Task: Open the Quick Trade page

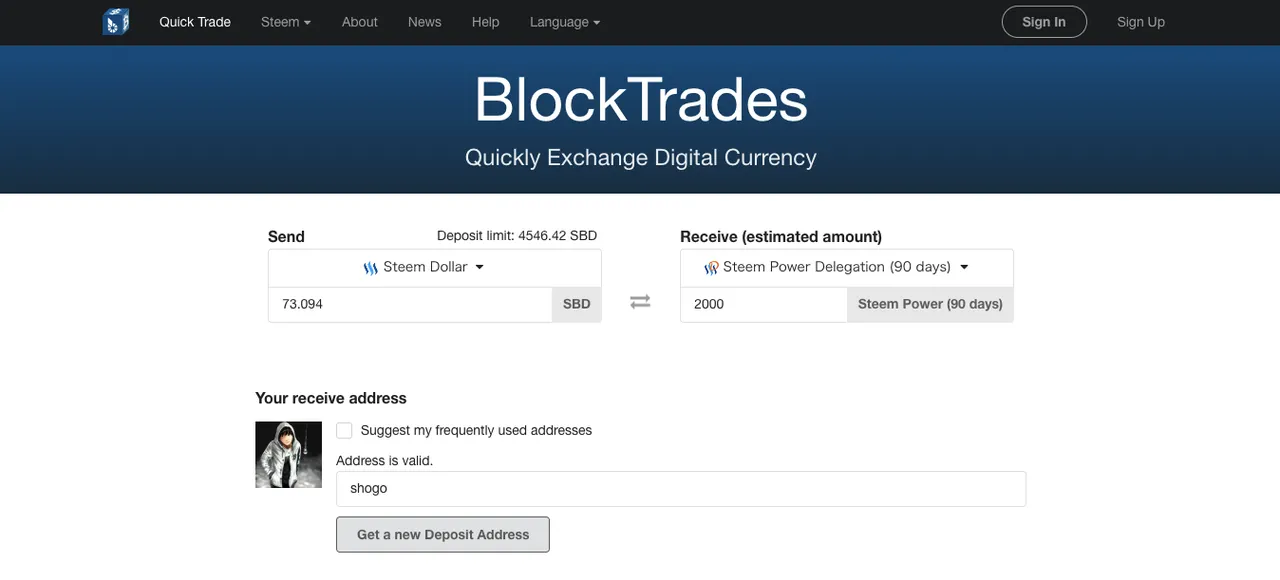Action: [195, 22]
